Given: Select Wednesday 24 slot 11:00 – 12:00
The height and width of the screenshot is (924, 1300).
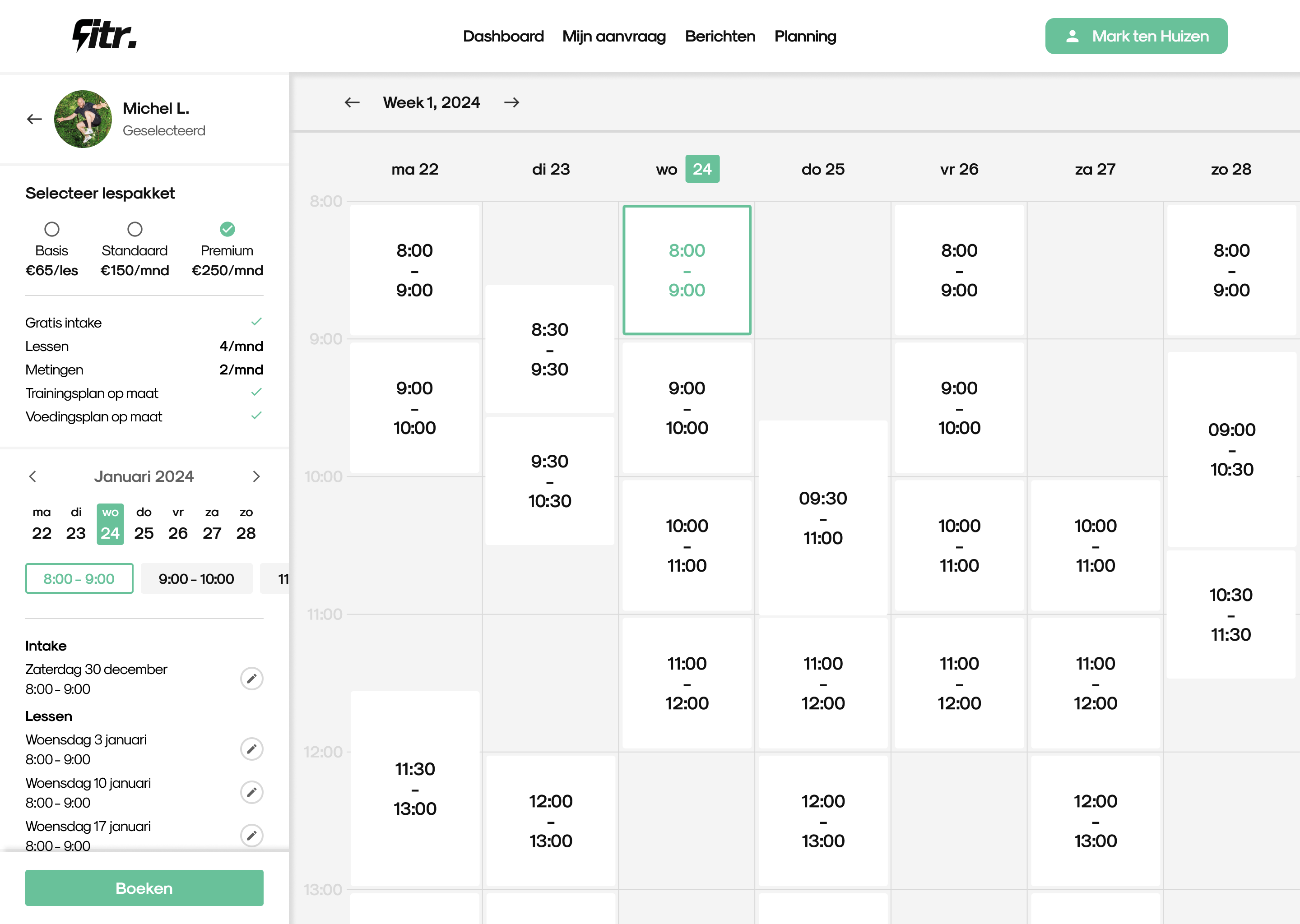Looking at the screenshot, I should pyautogui.click(x=687, y=684).
